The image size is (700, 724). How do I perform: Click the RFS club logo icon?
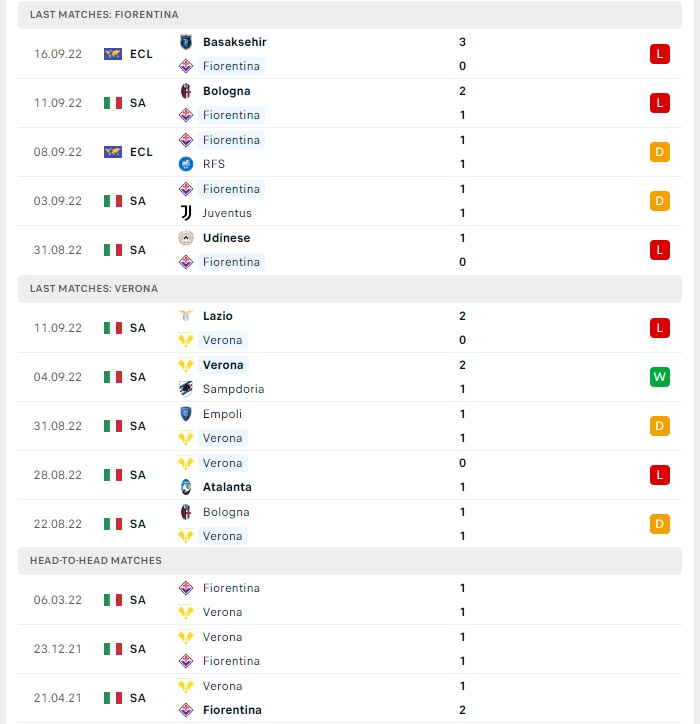click(x=186, y=164)
